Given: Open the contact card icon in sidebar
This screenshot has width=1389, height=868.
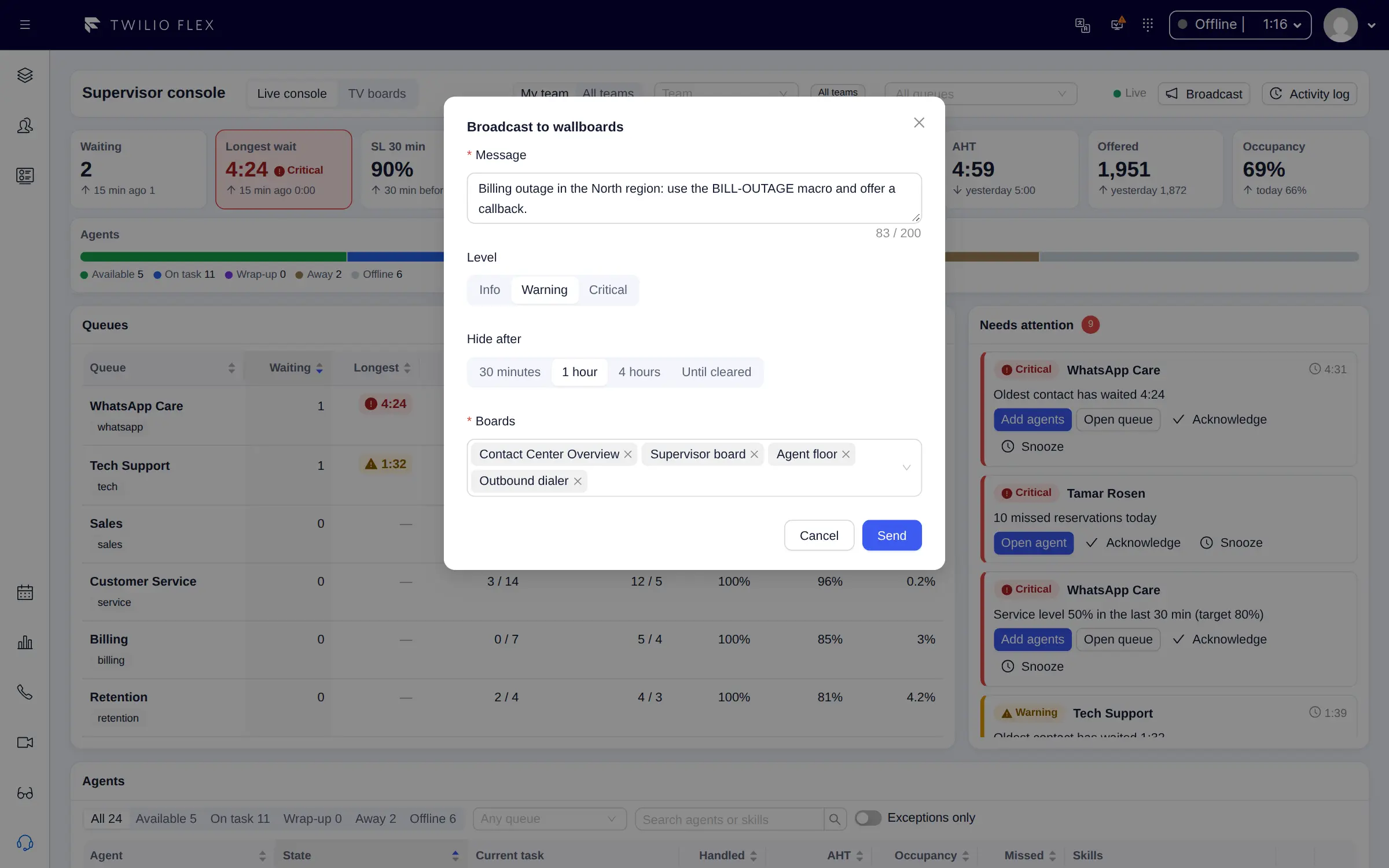Looking at the screenshot, I should [25, 175].
